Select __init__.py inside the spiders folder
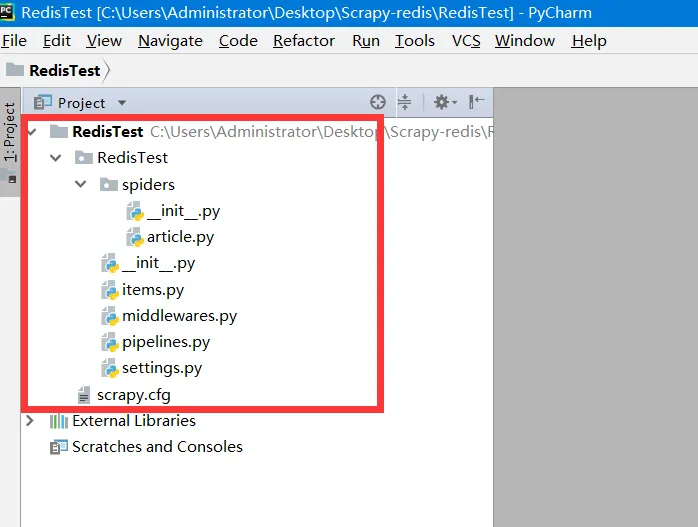Viewport: 698px width, 527px height. tap(183, 211)
